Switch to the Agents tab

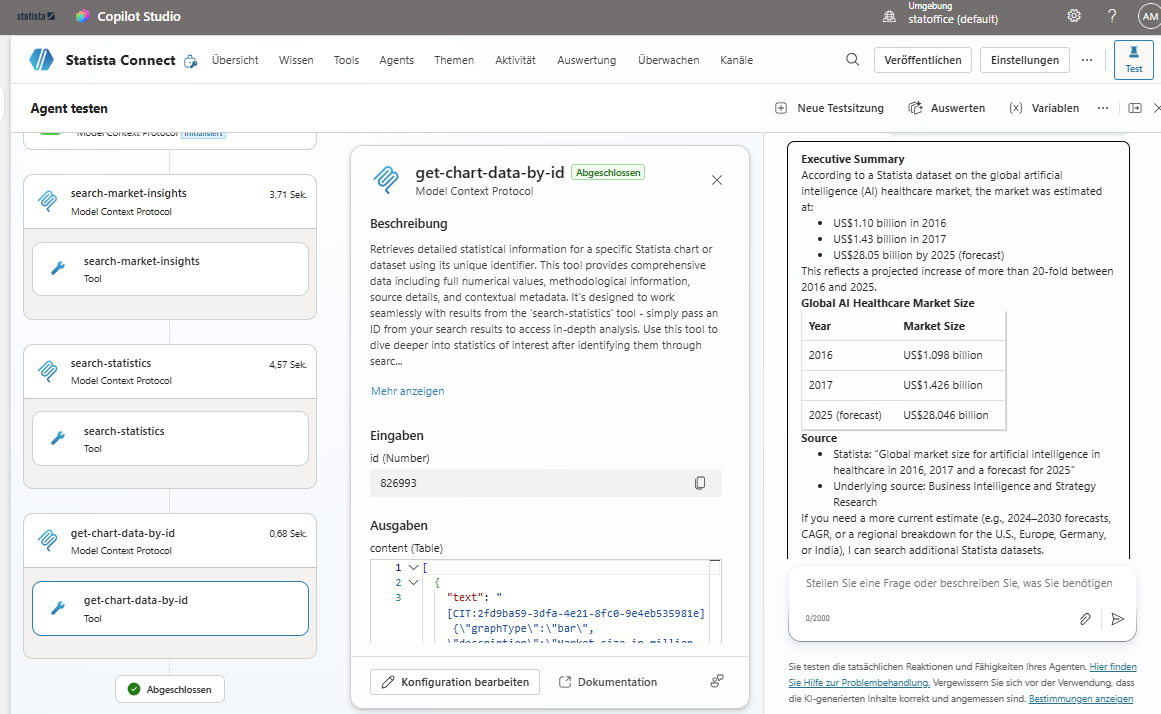396,60
